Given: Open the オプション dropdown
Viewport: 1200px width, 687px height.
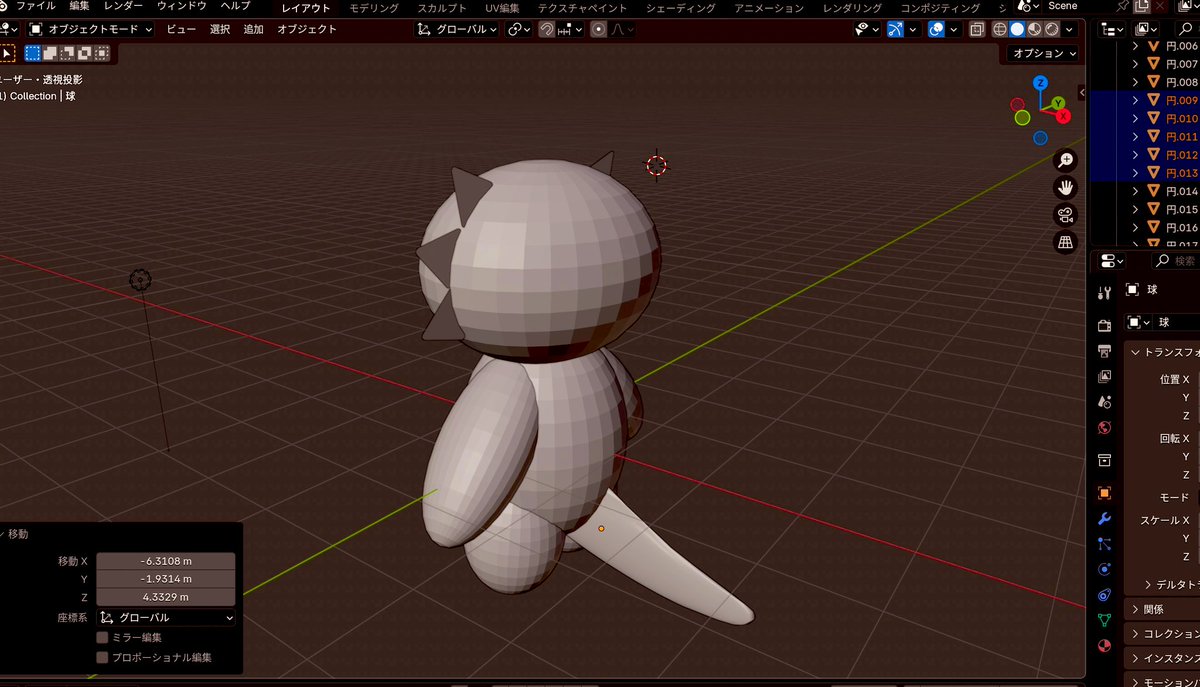Looking at the screenshot, I should click(1043, 53).
